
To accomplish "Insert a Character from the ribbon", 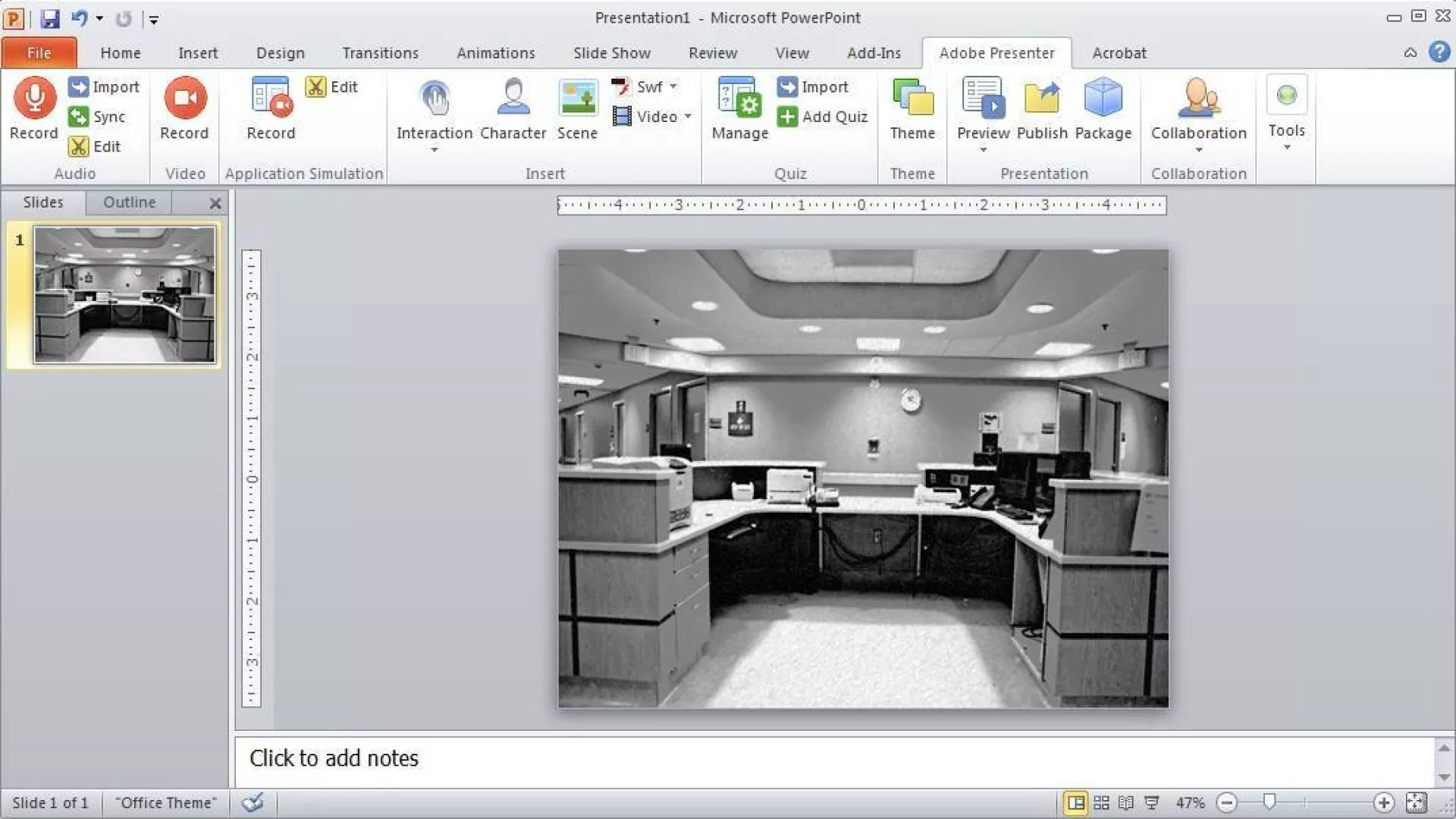I will (x=513, y=99).
